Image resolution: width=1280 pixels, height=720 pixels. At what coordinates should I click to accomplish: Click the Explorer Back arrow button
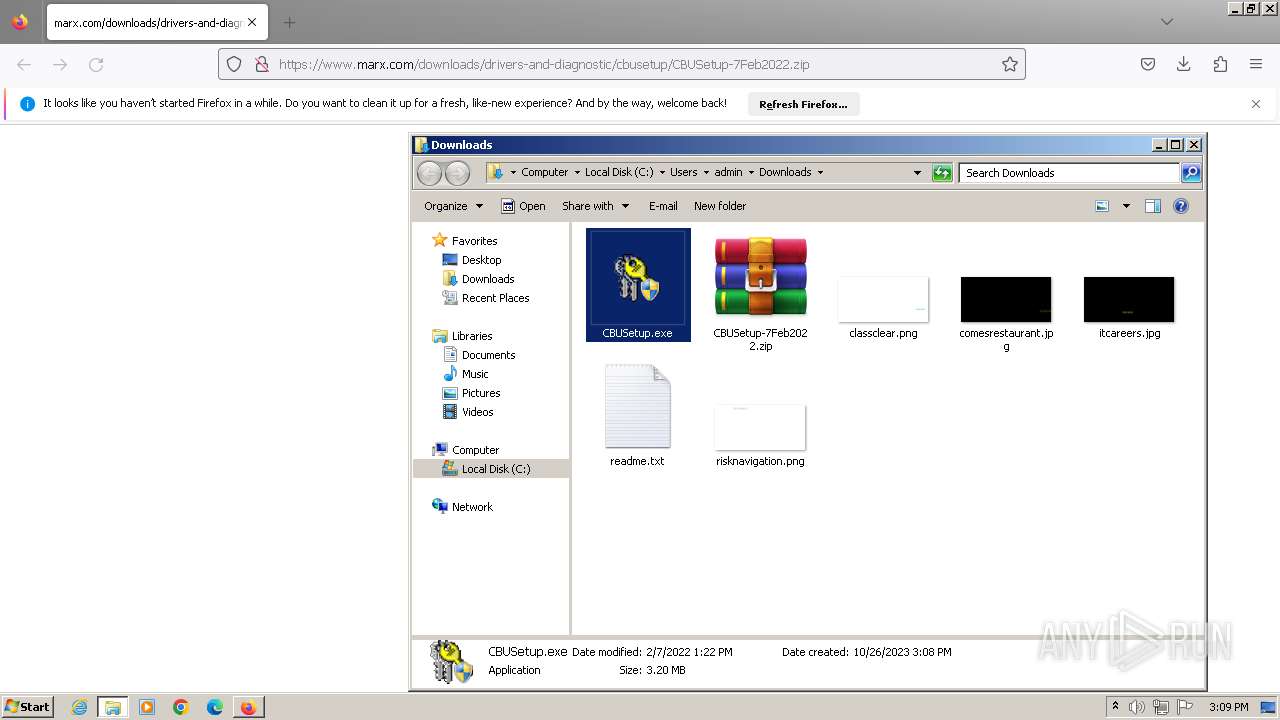(x=429, y=173)
